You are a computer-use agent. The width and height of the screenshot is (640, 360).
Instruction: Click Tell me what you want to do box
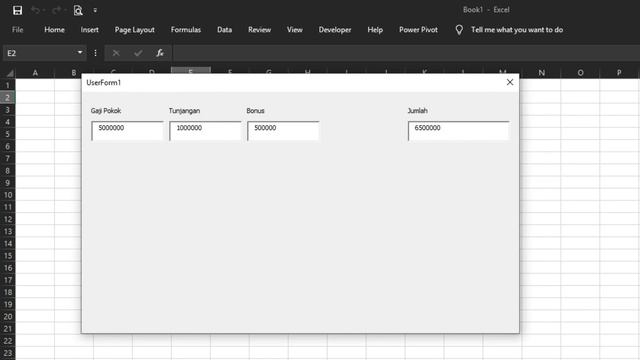517,30
